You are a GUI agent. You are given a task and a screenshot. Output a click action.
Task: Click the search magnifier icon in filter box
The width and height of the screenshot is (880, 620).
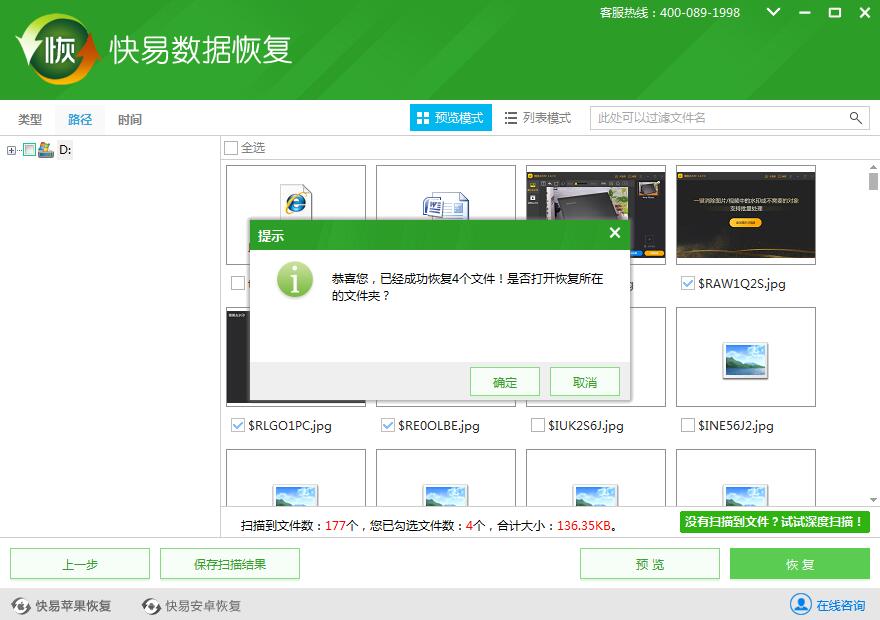click(x=856, y=118)
